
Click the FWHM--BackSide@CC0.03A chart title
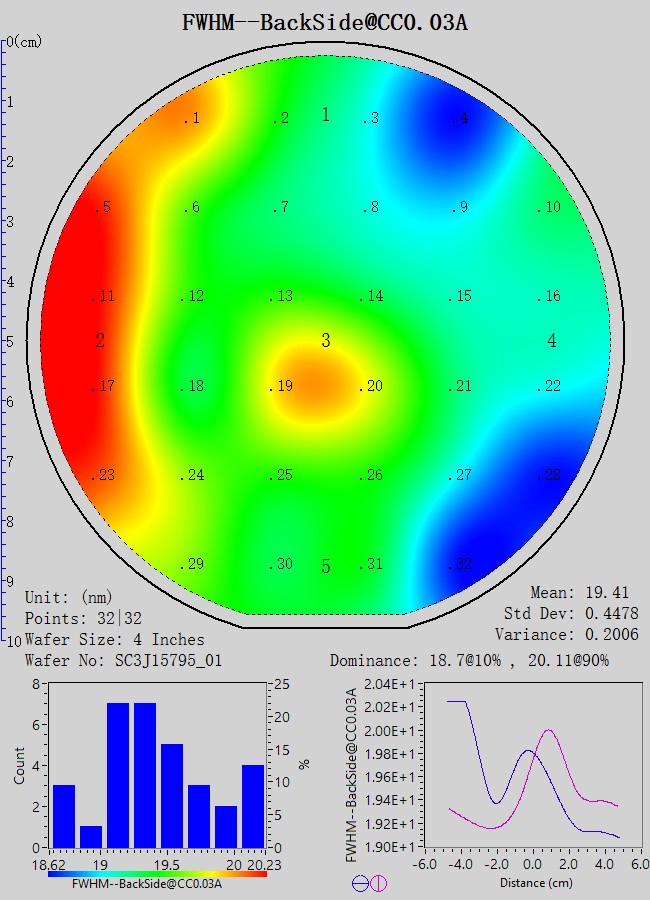point(325,22)
